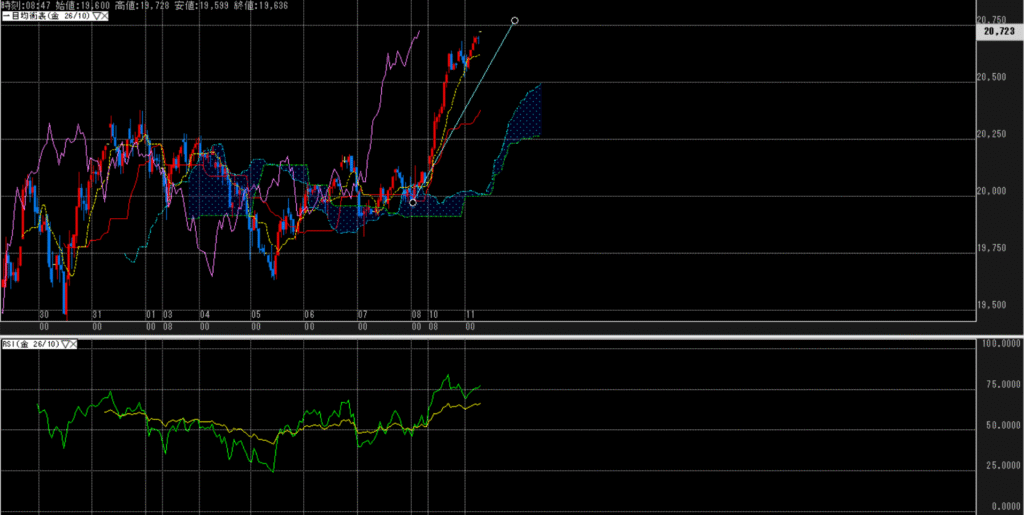
Task: Click the date 31 marker on time axis
Action: [96, 314]
